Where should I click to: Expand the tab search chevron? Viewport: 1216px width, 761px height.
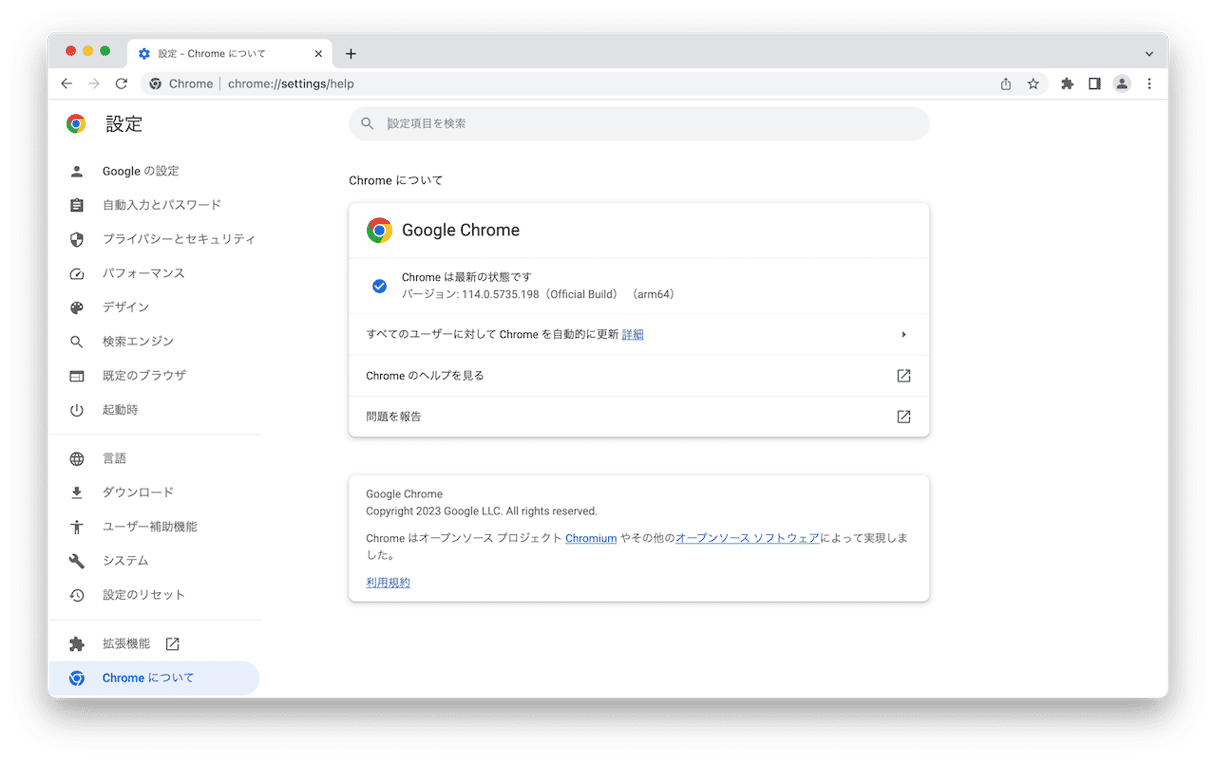pos(1149,54)
